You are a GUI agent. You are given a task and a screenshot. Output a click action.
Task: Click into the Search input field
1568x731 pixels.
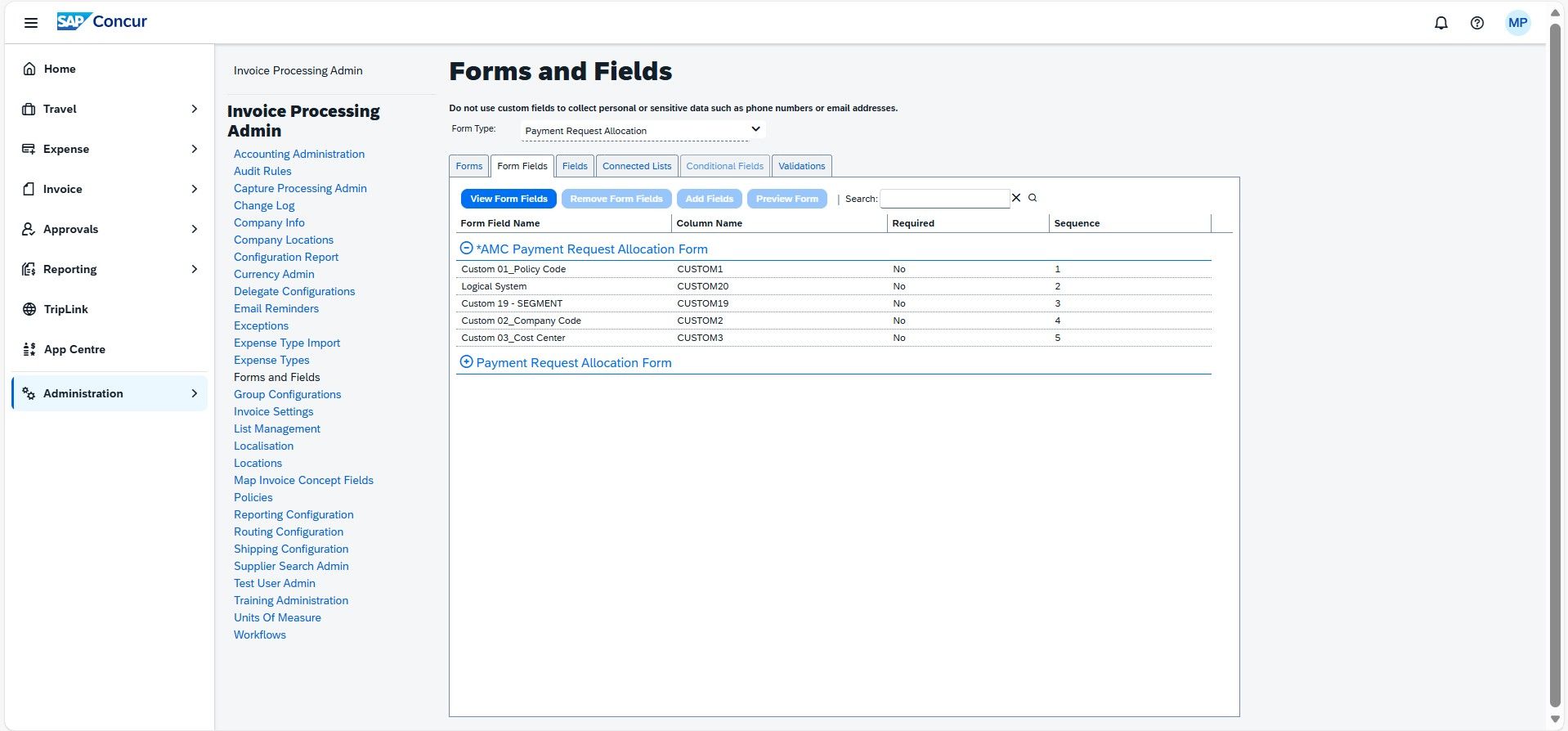click(x=944, y=199)
